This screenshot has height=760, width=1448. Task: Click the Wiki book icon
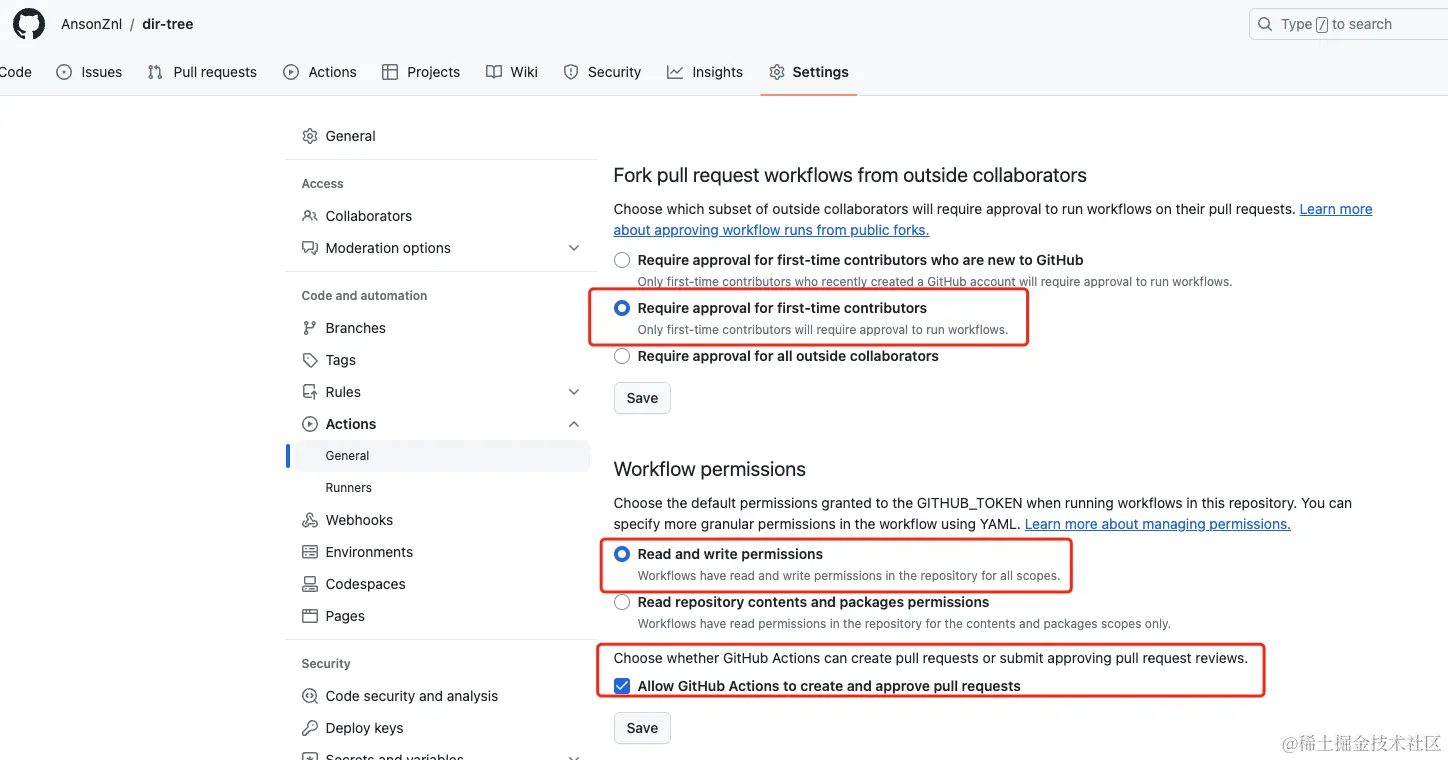494,72
